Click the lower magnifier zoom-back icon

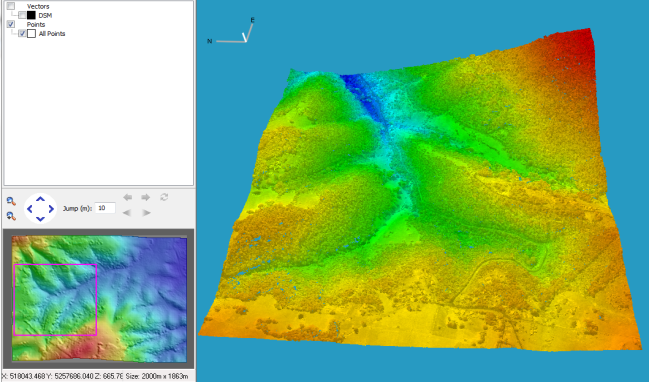11,216
